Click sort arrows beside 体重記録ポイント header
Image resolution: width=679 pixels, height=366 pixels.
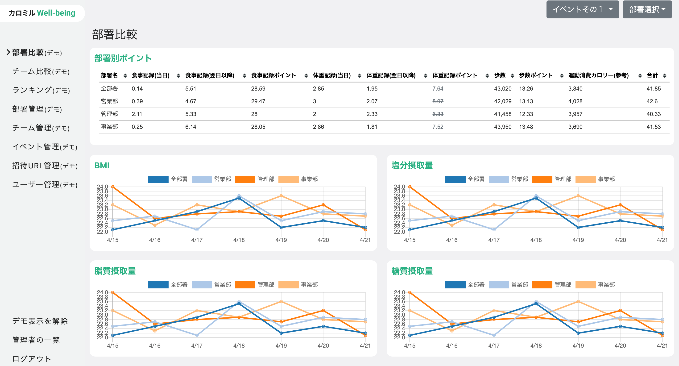tap(487, 75)
